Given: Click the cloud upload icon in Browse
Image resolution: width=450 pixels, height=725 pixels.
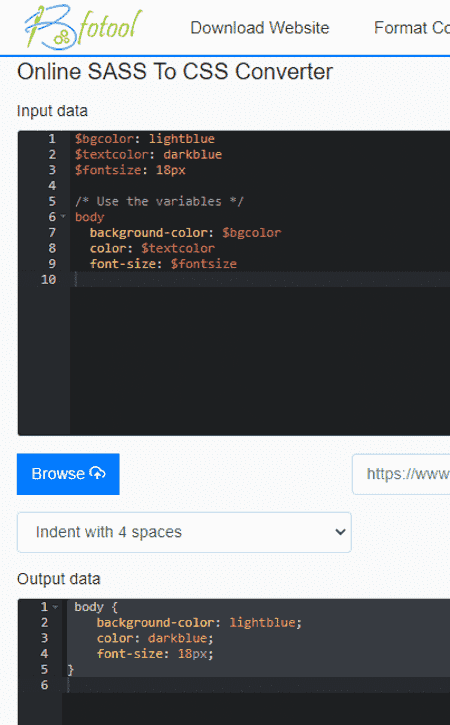Looking at the screenshot, I should (98, 473).
